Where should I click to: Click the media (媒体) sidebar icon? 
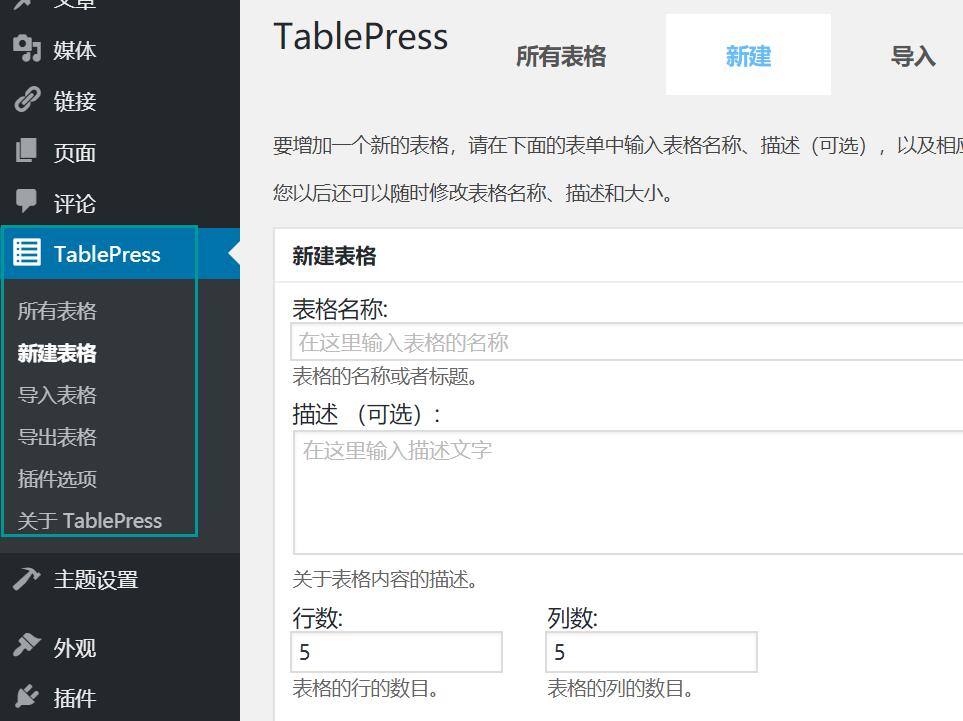click(26, 49)
